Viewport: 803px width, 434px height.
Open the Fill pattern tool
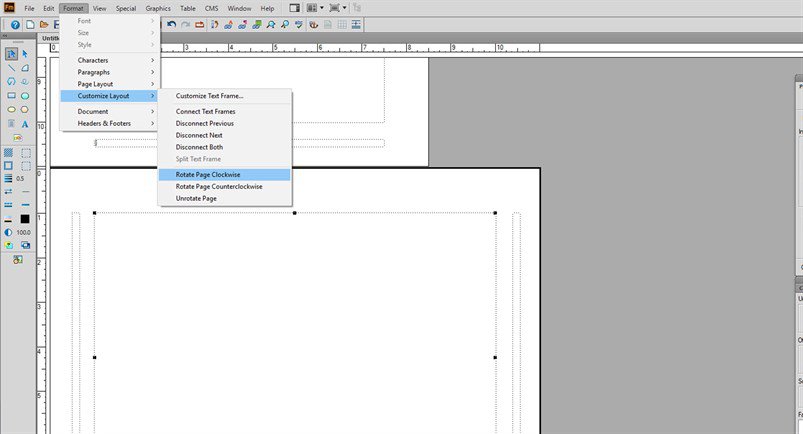[9, 153]
